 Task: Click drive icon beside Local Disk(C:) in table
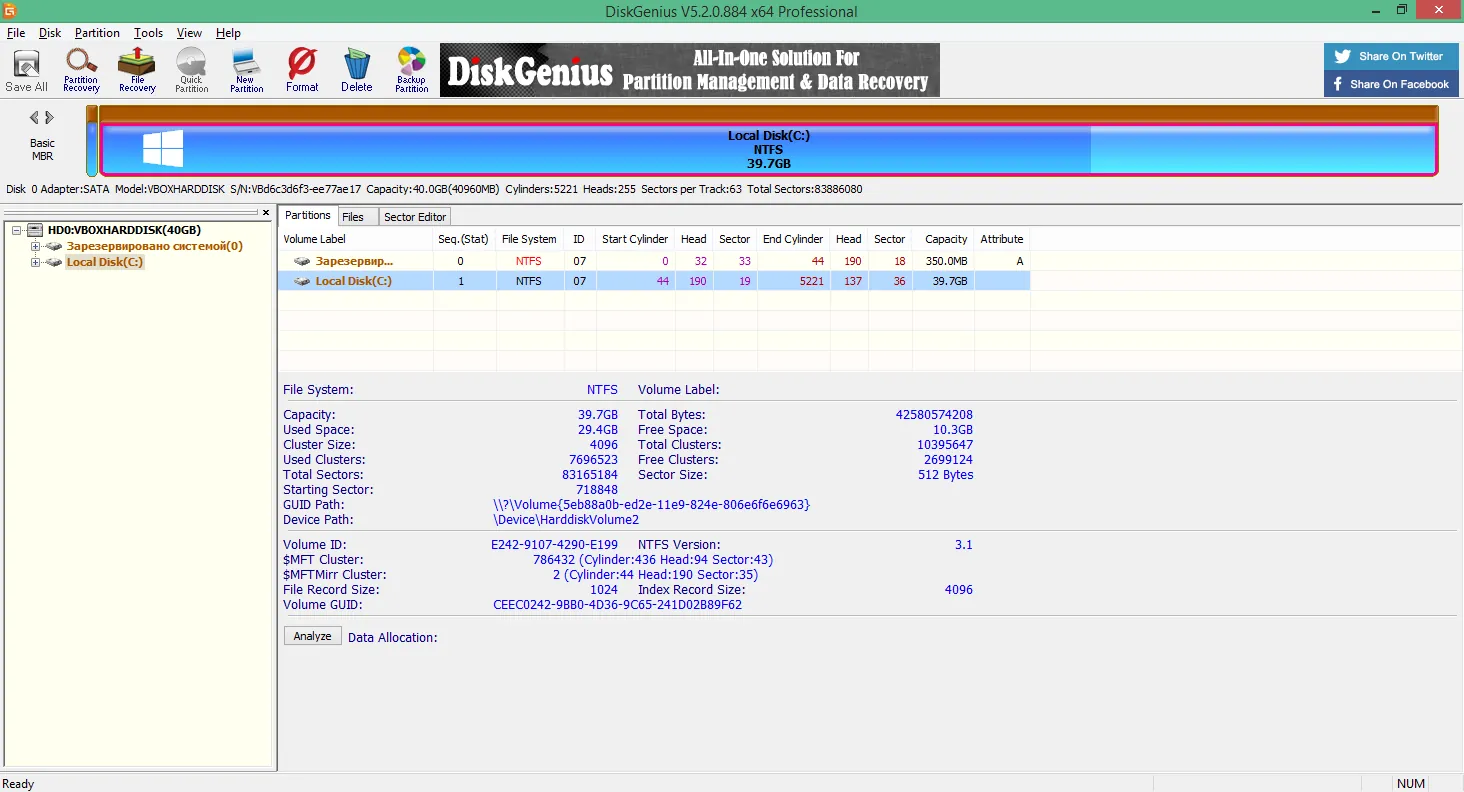coord(302,281)
